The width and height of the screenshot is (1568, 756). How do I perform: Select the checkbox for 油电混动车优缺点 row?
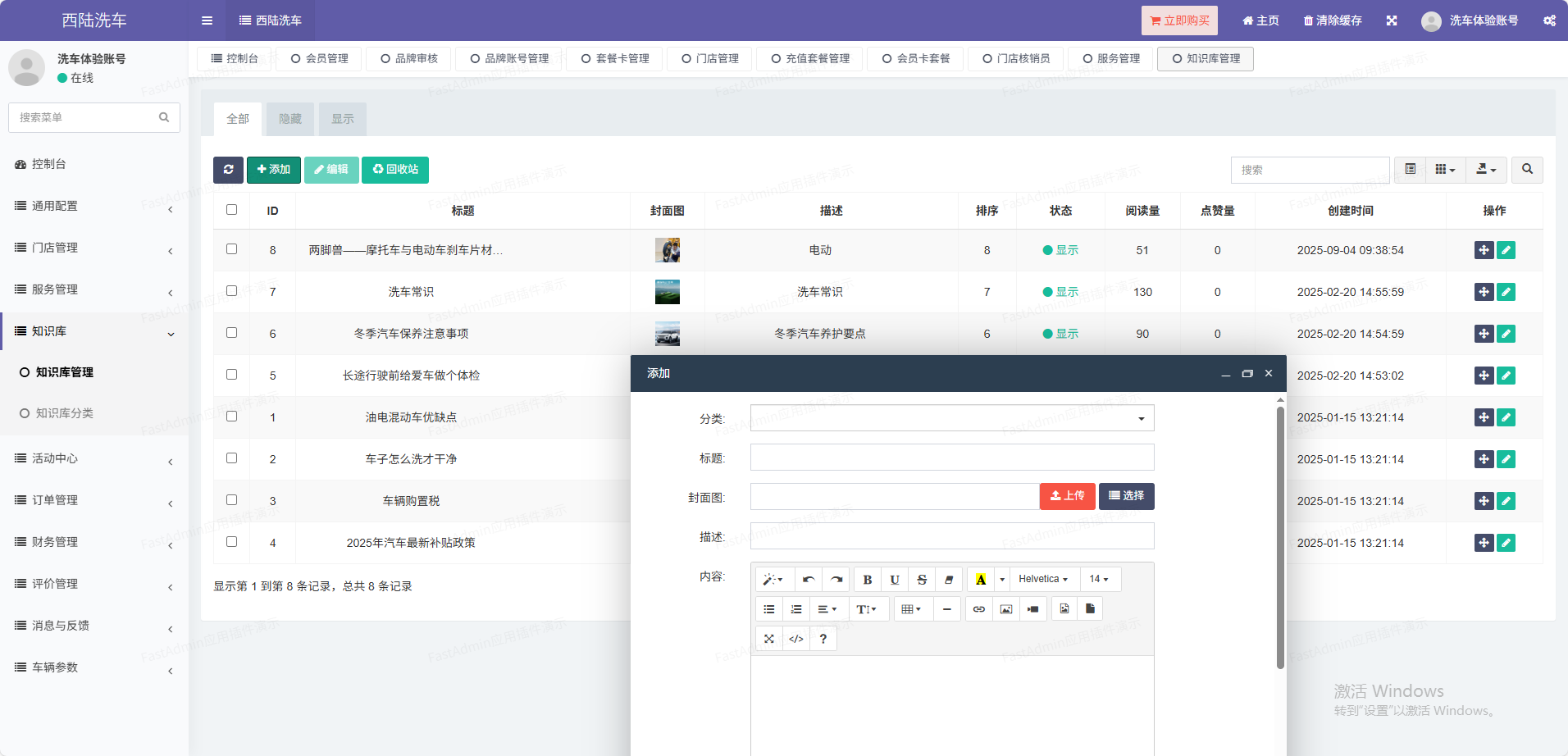pyautogui.click(x=231, y=417)
